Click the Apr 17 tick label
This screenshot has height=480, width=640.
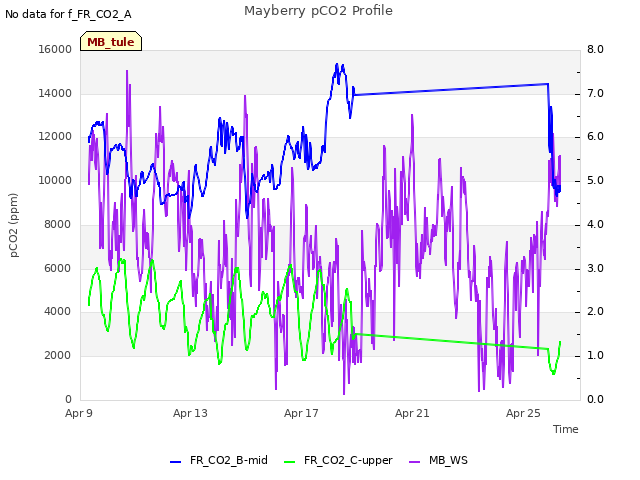click(301, 413)
